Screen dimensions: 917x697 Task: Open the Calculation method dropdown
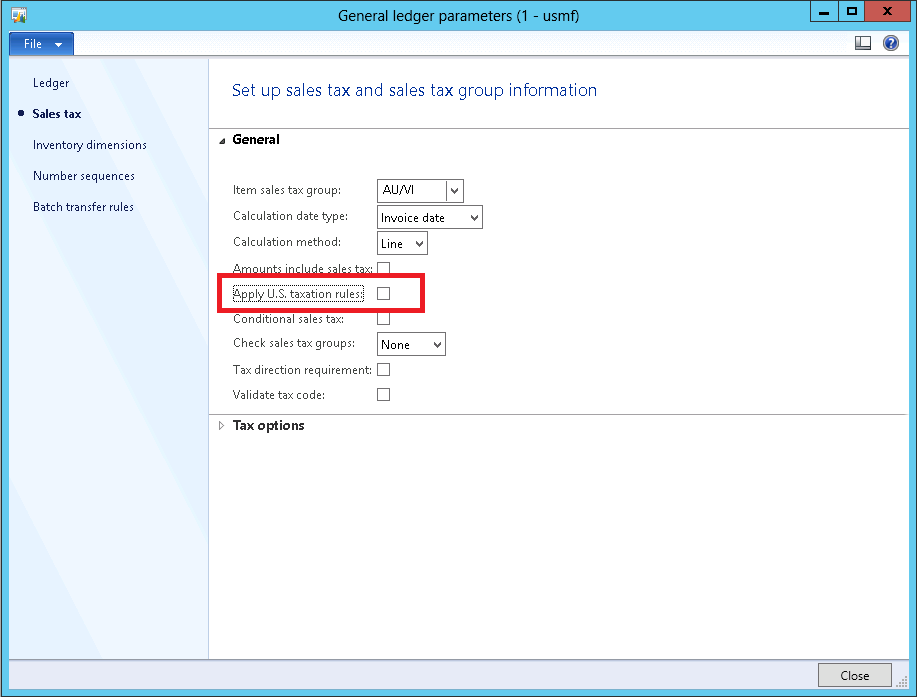pos(417,242)
